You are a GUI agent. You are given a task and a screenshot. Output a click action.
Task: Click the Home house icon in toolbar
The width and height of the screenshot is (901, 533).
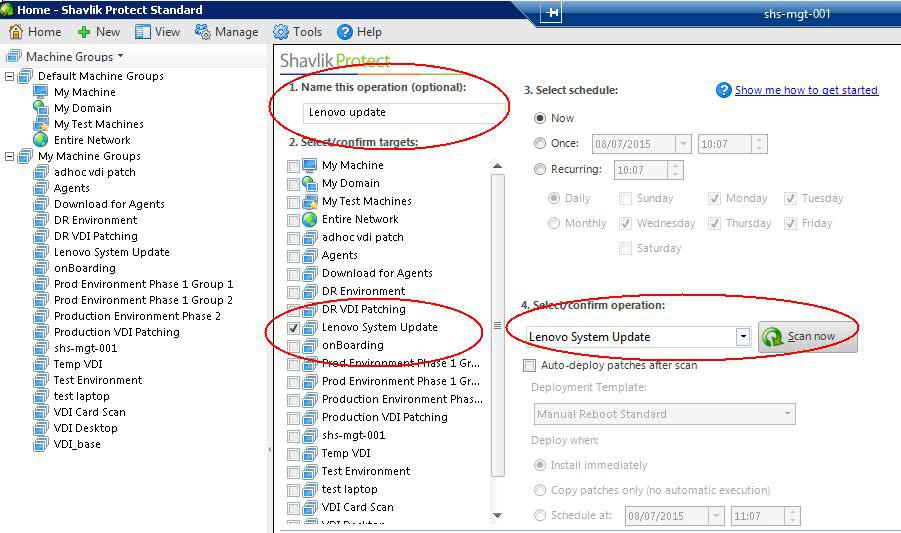tap(16, 32)
